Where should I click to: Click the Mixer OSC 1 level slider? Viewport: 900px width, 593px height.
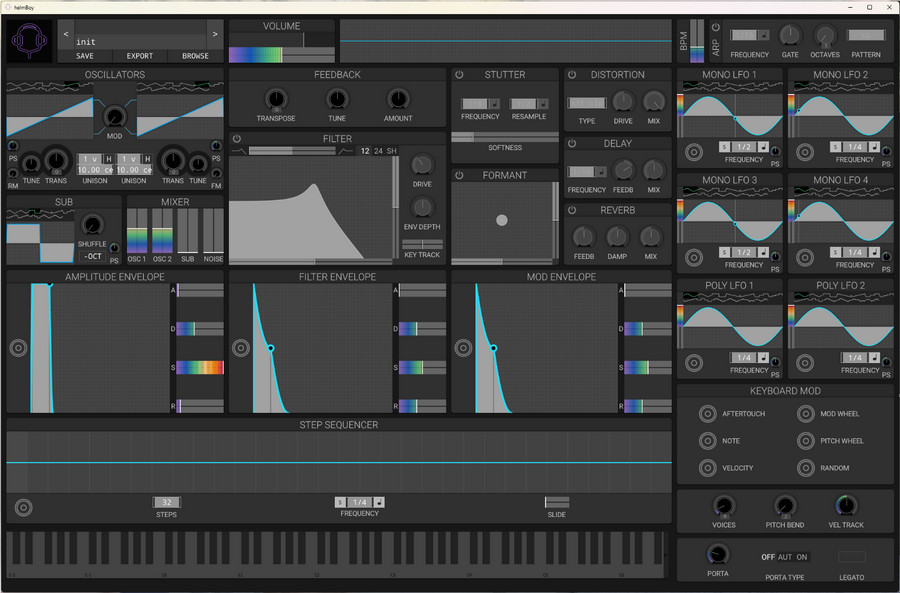click(x=137, y=231)
